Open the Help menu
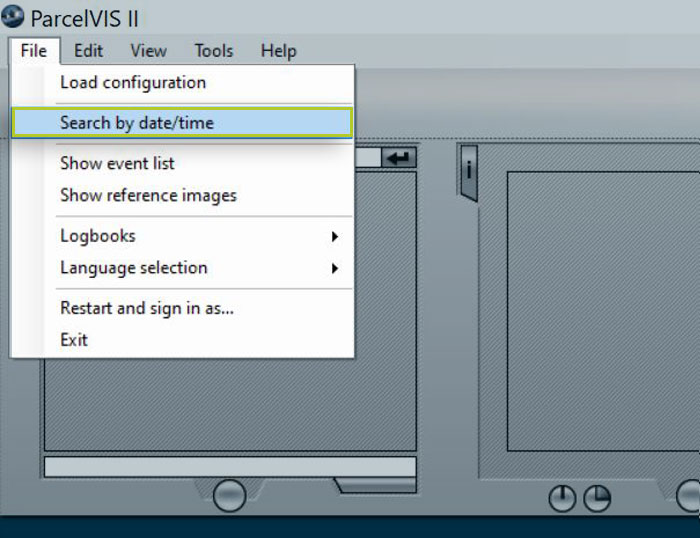The width and height of the screenshot is (700, 538). point(278,51)
